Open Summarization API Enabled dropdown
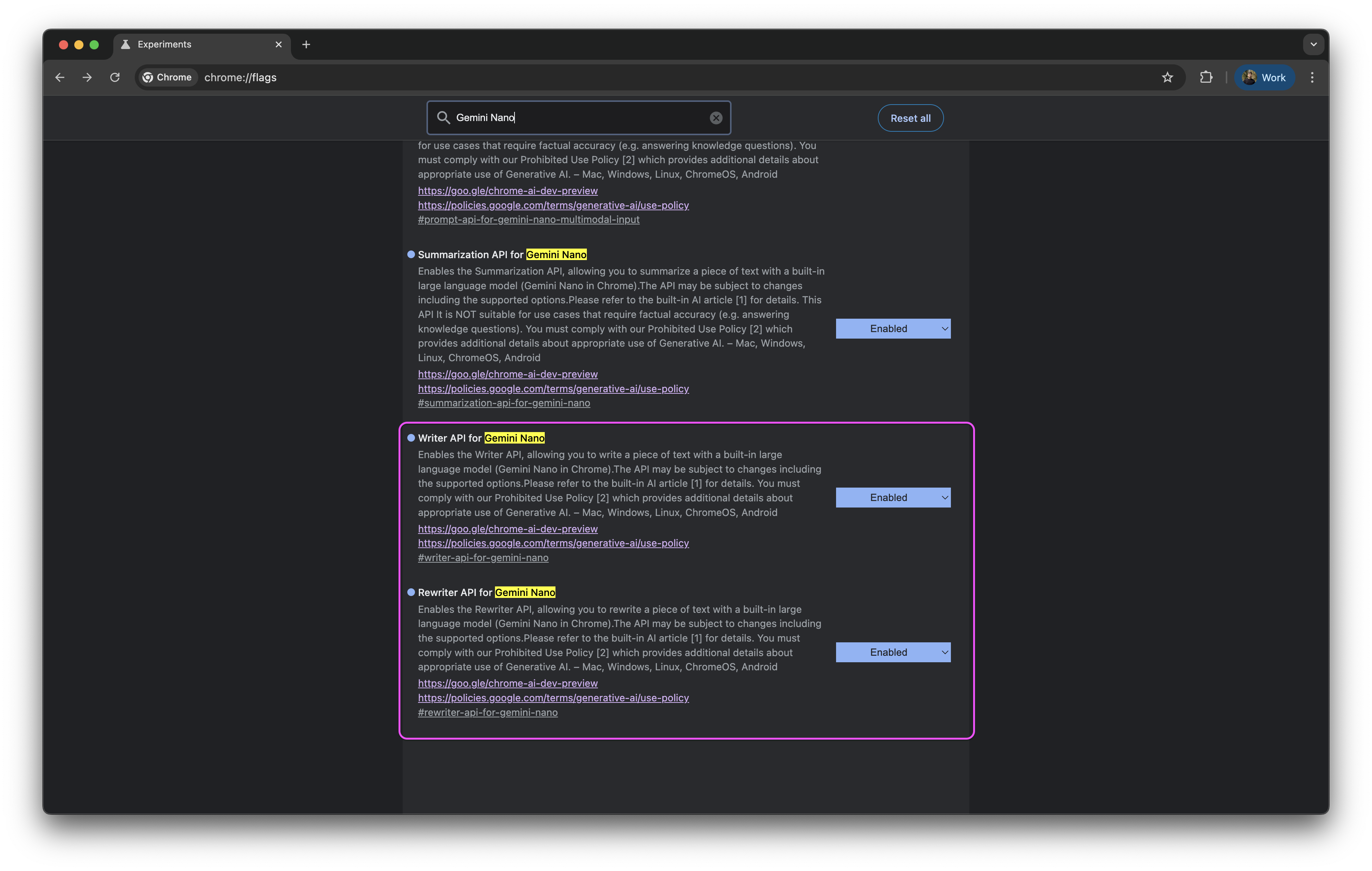This screenshot has height=871, width=1372. pyautogui.click(x=893, y=329)
